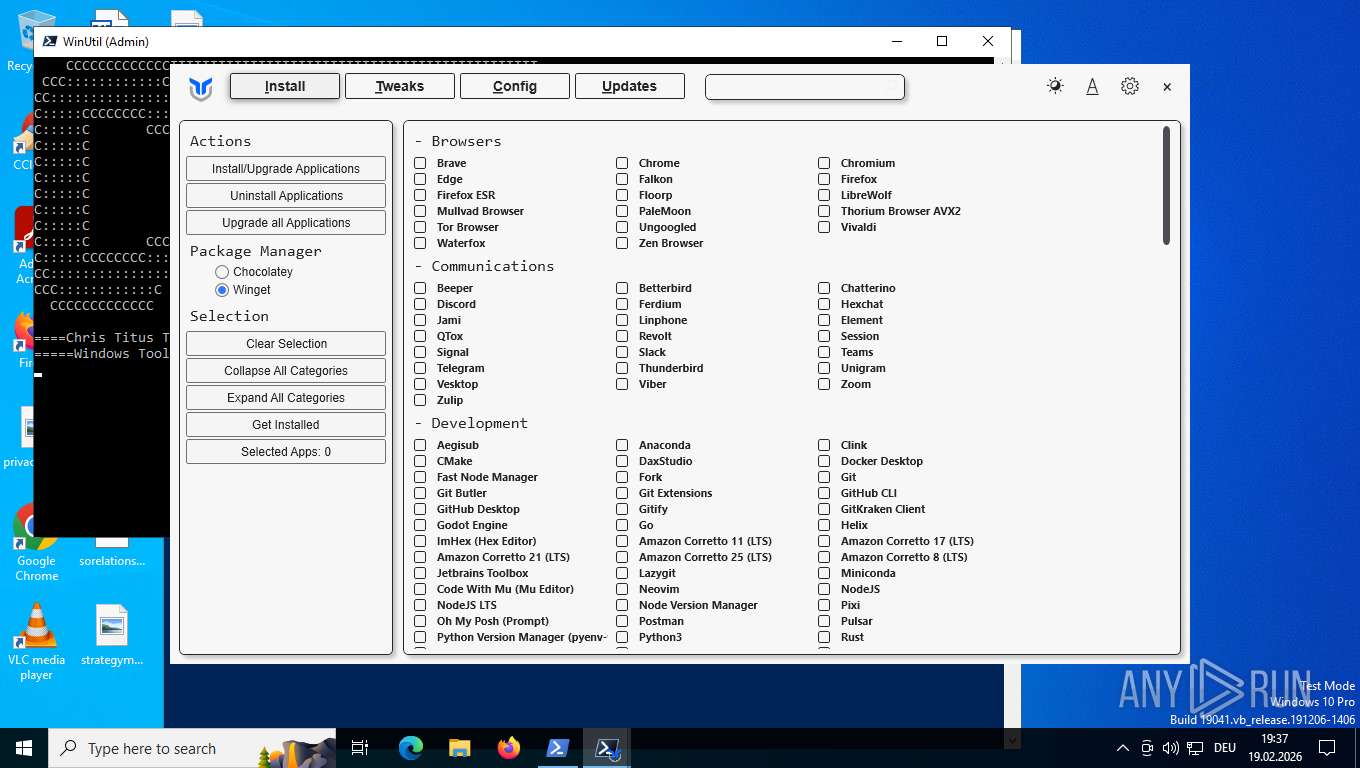Check the Brave browser checkbox
The image size is (1360, 768).
pyautogui.click(x=420, y=163)
